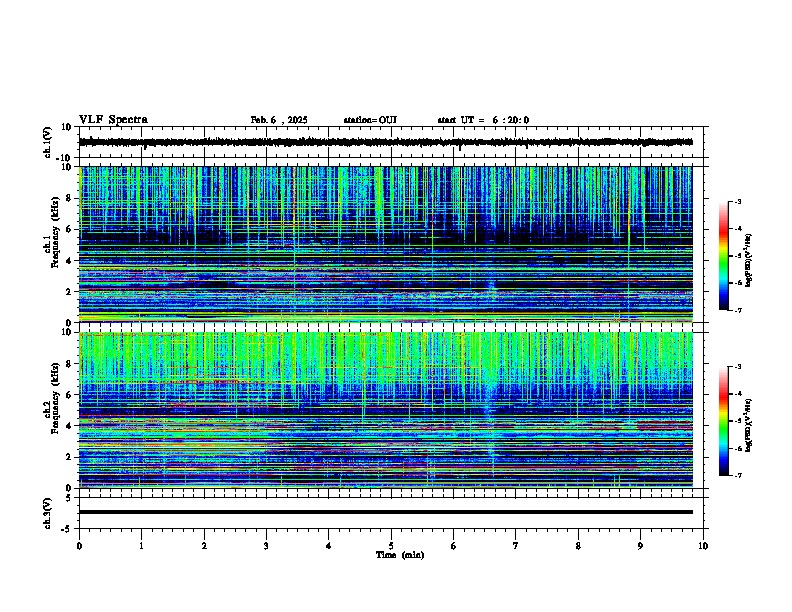Click time-axis tick label "5"
Screen dimensions: 792x612
pos(391,546)
